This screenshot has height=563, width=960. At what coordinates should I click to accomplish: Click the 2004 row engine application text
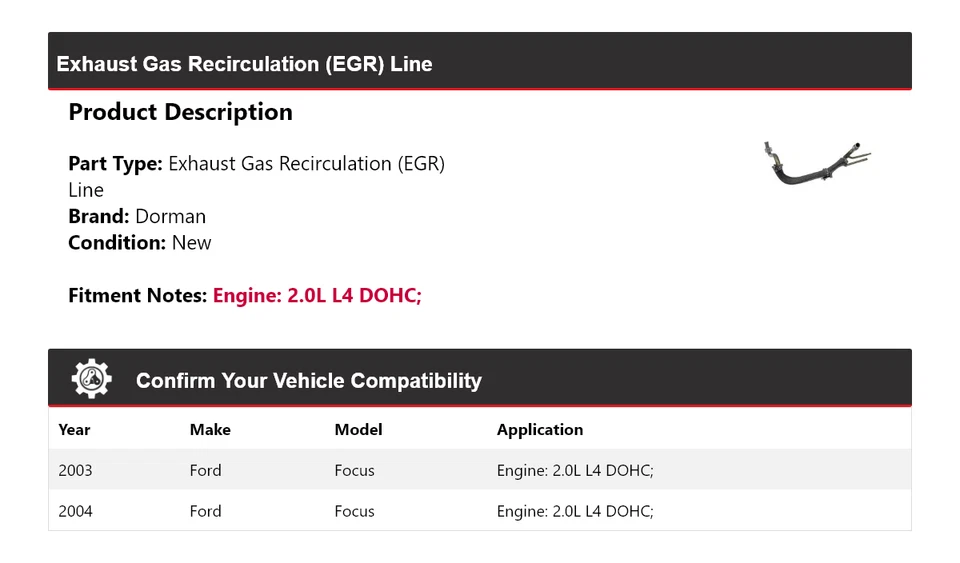pos(574,511)
